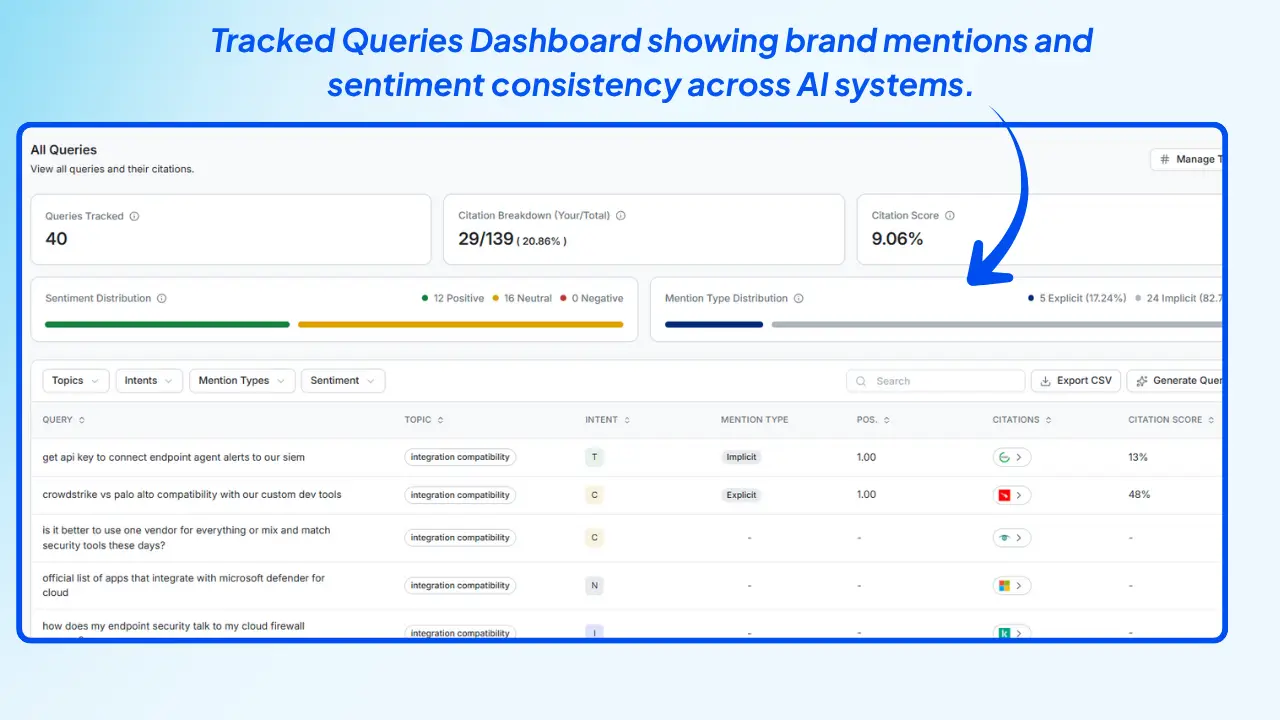Click the eye-shaped citation icon on vendor row
This screenshot has height=720, width=1280.
[x=1005, y=537]
